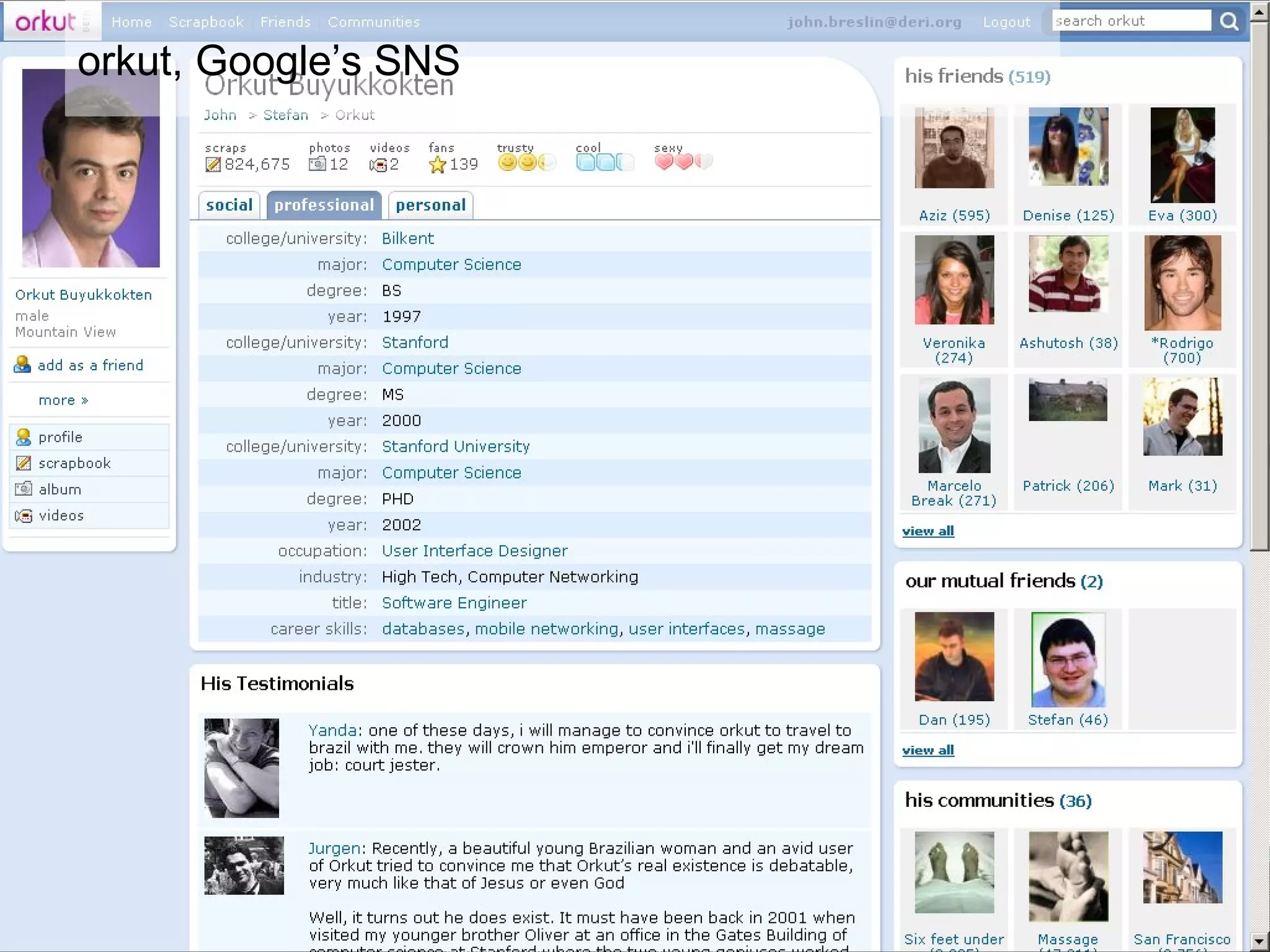Image resolution: width=1270 pixels, height=952 pixels.
Task: Open Dan (195) mutual friend thumbnail
Action: [x=954, y=656]
